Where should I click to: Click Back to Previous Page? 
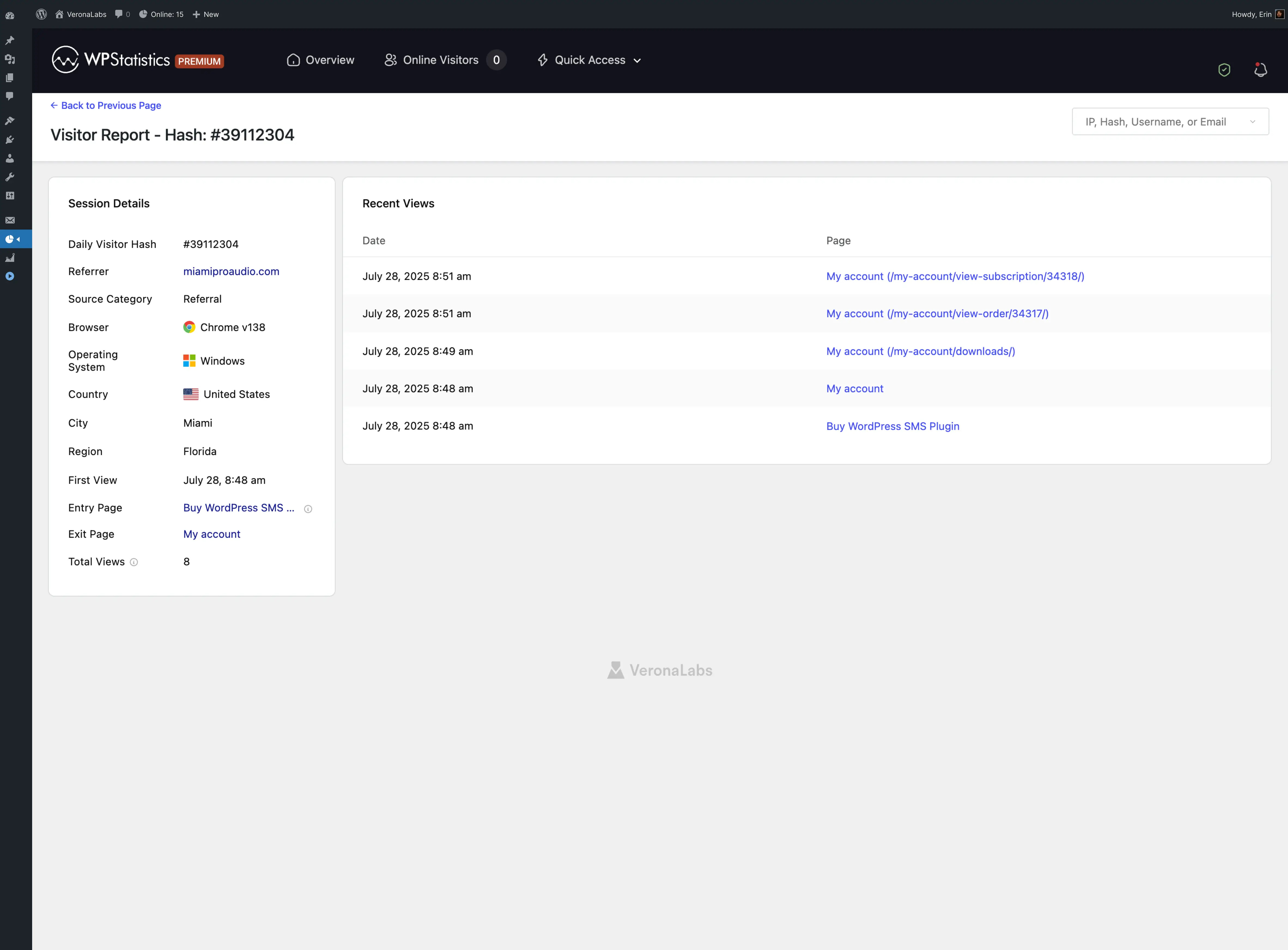point(106,105)
